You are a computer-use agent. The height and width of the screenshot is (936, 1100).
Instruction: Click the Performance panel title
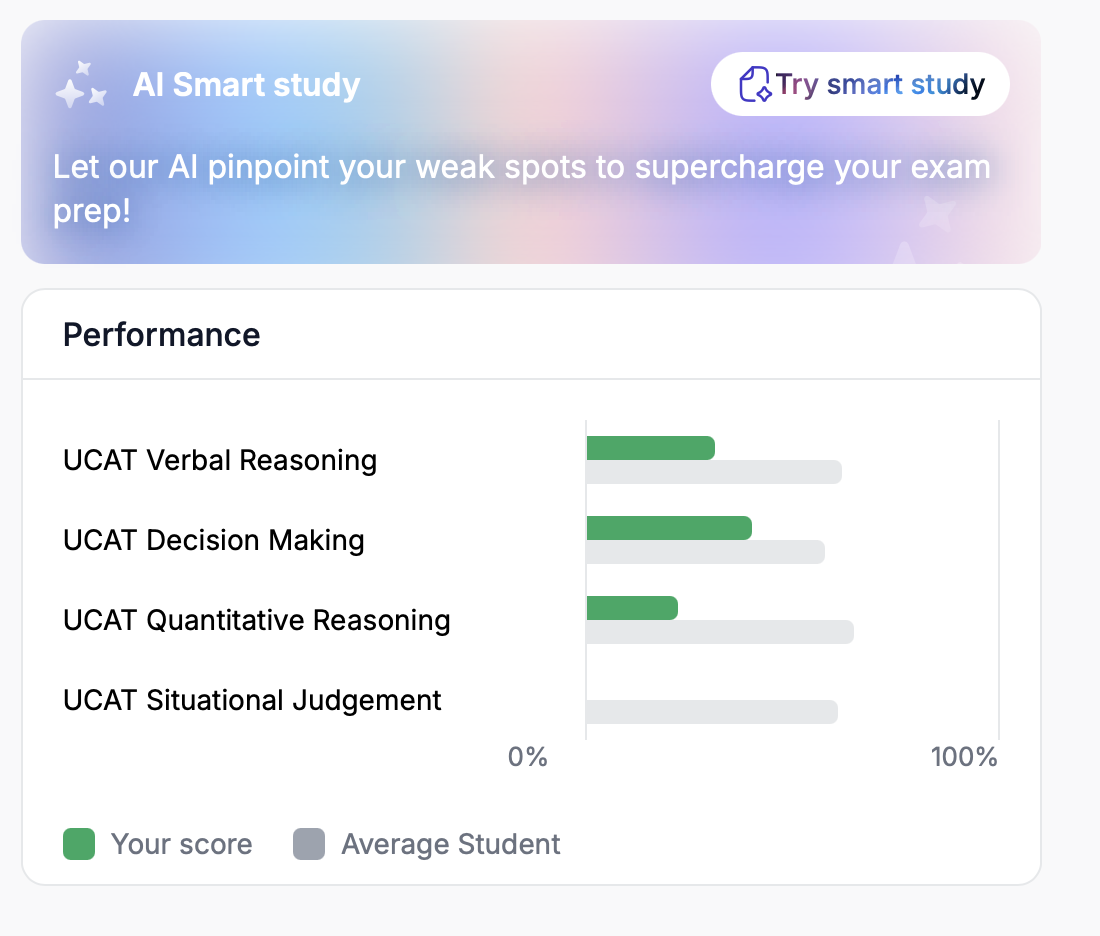pos(162,334)
